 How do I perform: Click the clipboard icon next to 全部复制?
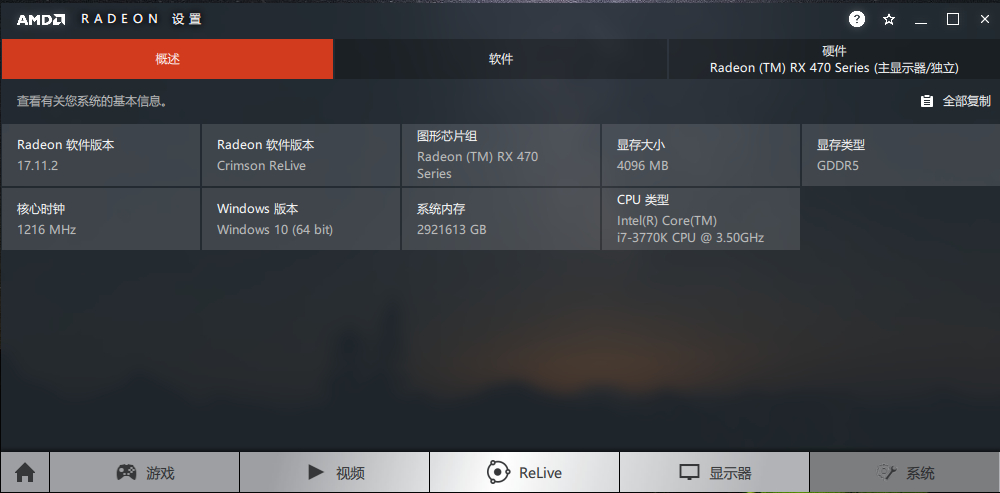(x=927, y=101)
